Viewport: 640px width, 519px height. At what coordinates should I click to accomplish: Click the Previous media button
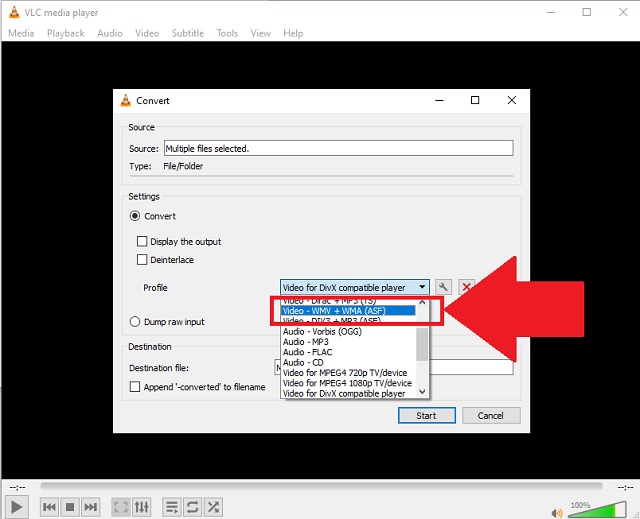[49, 507]
